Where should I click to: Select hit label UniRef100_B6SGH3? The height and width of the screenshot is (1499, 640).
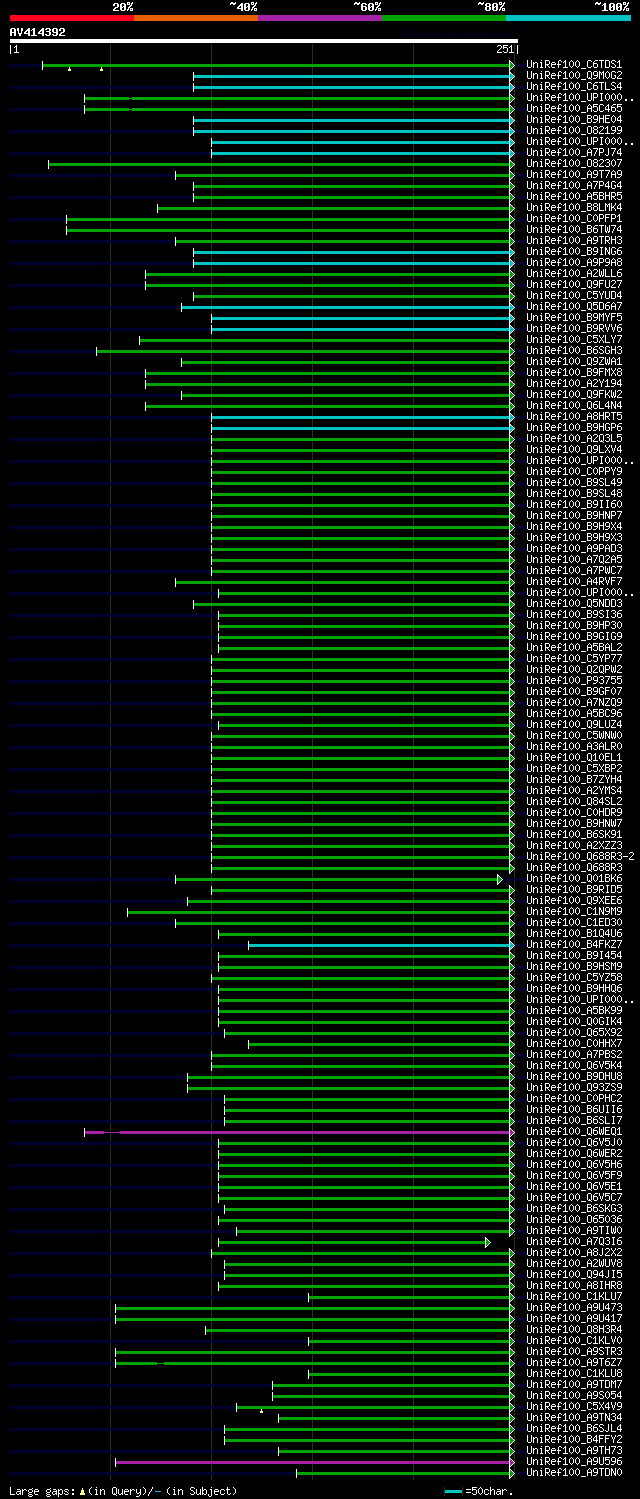pos(574,351)
